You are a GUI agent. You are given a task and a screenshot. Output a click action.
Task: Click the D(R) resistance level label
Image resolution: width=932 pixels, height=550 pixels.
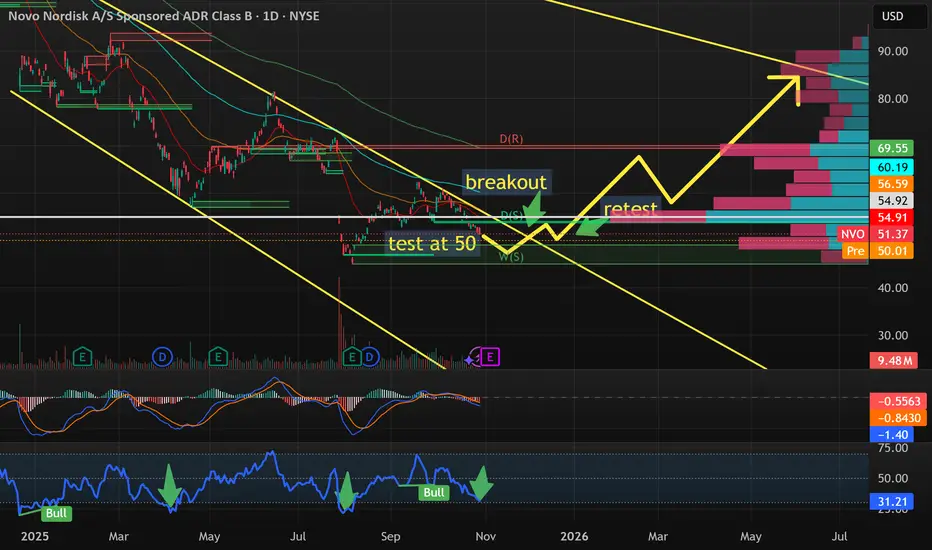[511, 139]
